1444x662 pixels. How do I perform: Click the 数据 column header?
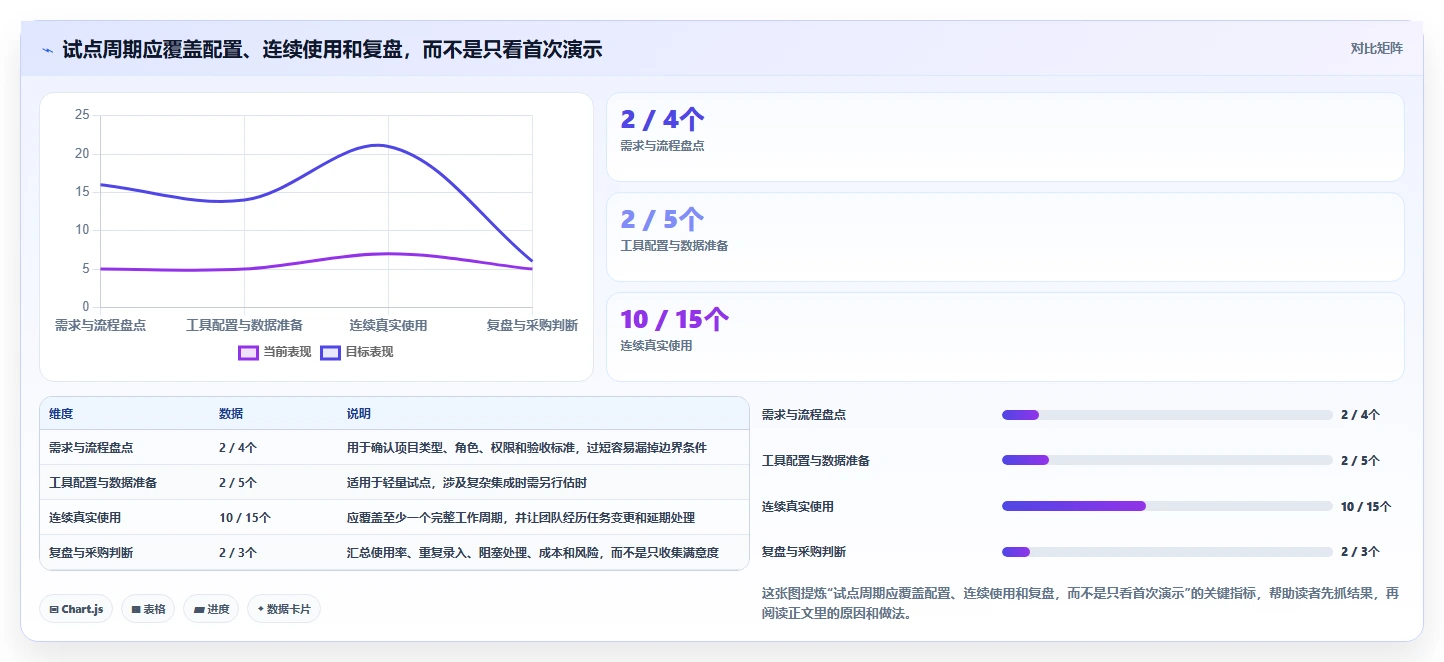231,414
